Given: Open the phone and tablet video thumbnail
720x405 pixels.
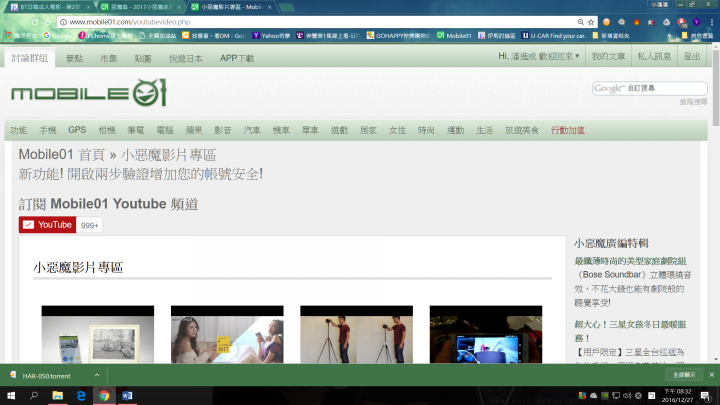Looking at the screenshot, I should tap(98, 334).
